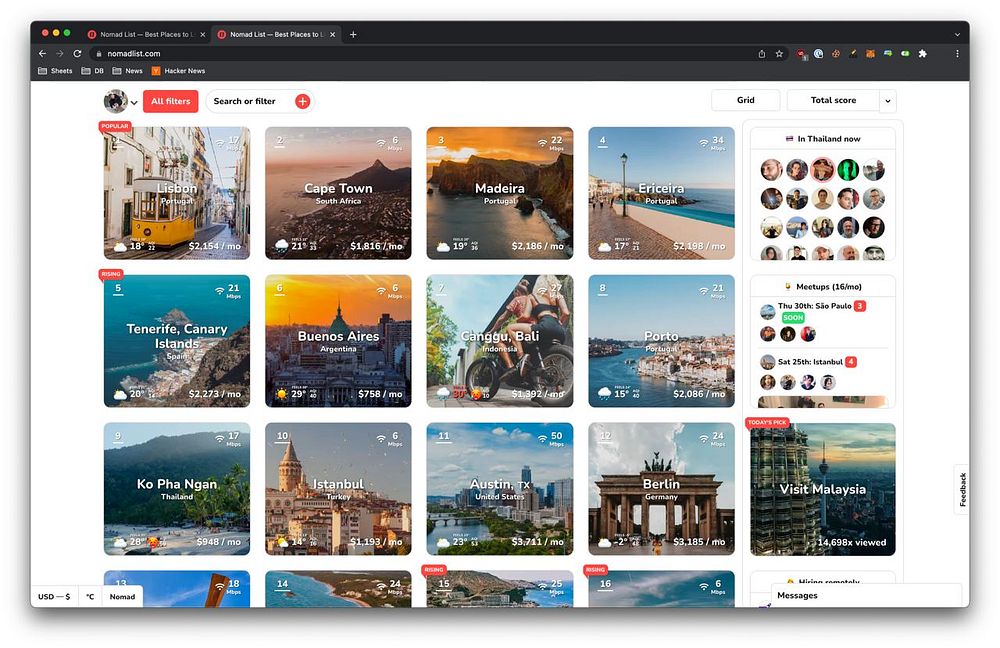1000x648 pixels.
Task: Click the browser back arrow
Action: (x=43, y=54)
